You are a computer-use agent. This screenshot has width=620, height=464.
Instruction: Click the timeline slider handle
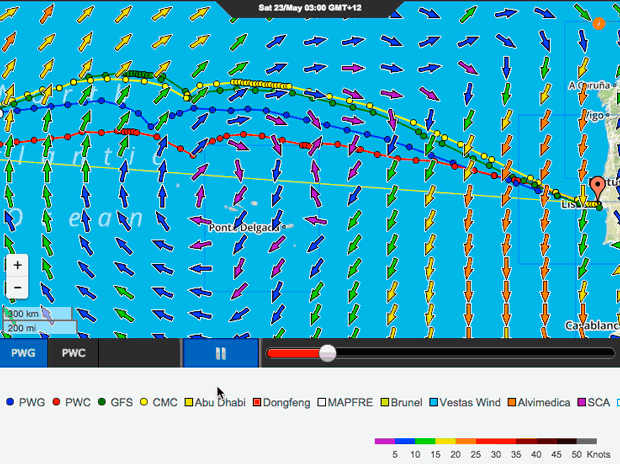pos(328,353)
